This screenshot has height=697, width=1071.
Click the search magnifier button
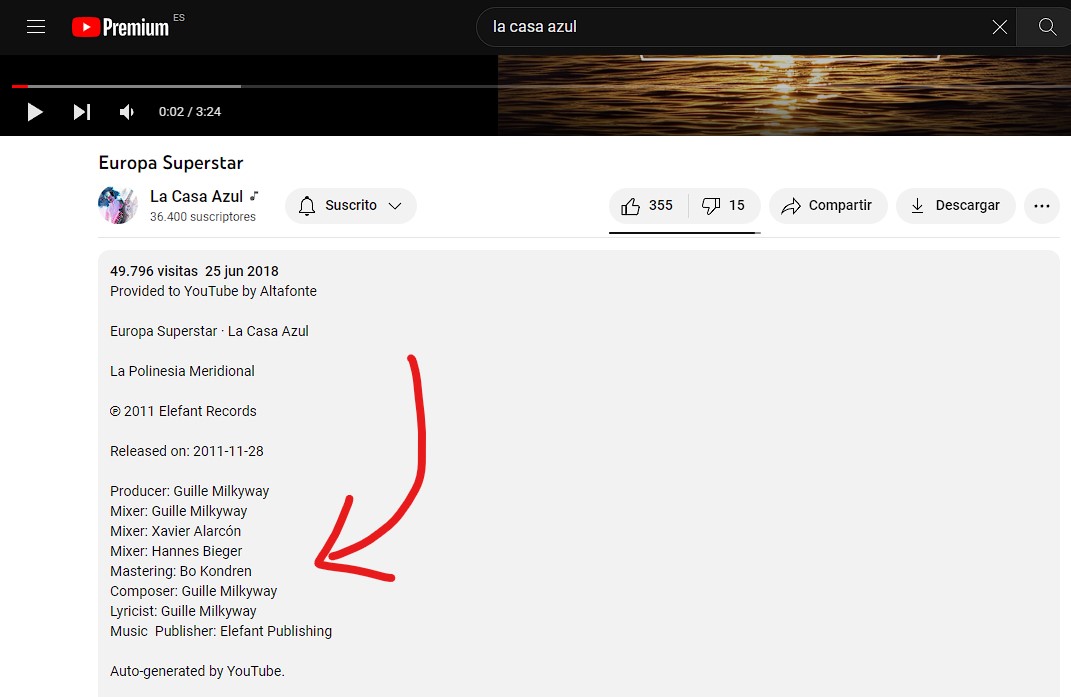tap(1046, 27)
